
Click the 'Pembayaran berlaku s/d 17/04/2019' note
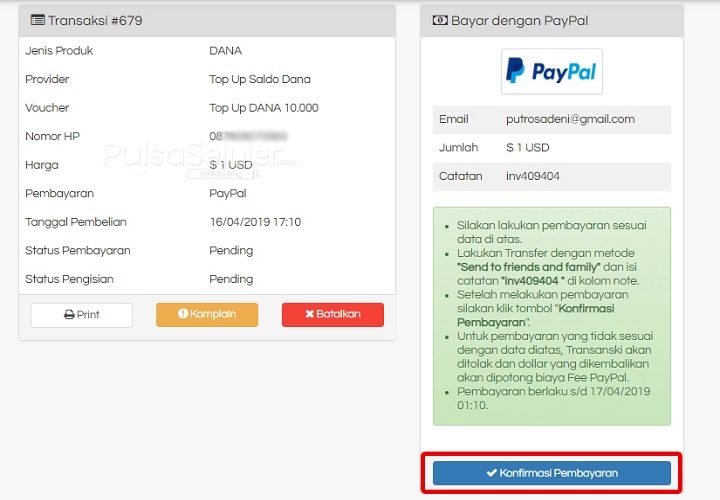coord(553,392)
